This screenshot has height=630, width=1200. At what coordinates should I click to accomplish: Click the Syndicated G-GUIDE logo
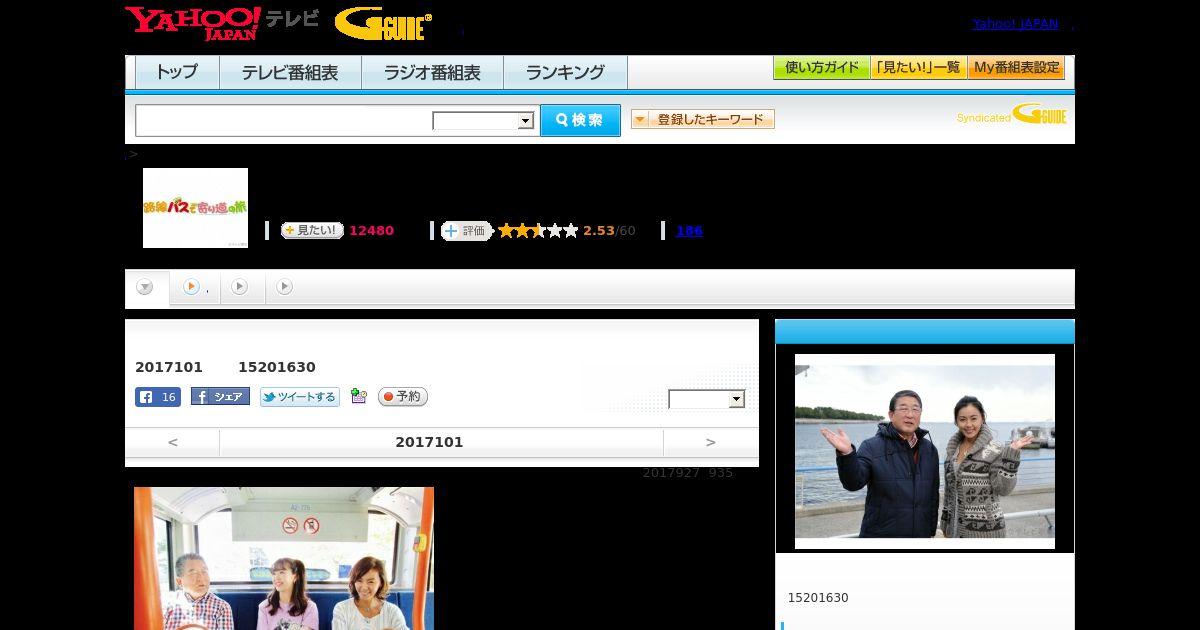(1012, 114)
